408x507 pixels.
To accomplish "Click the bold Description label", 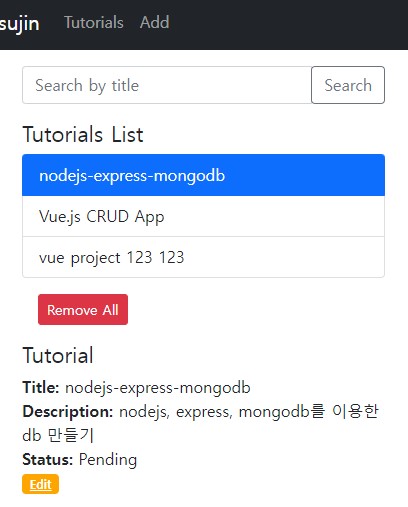I will coord(68,411).
